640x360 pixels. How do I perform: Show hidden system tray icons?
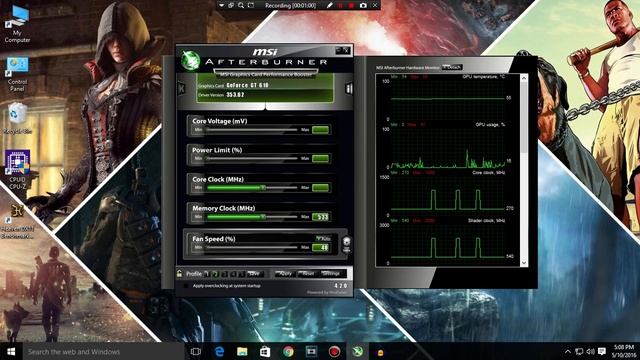point(568,351)
